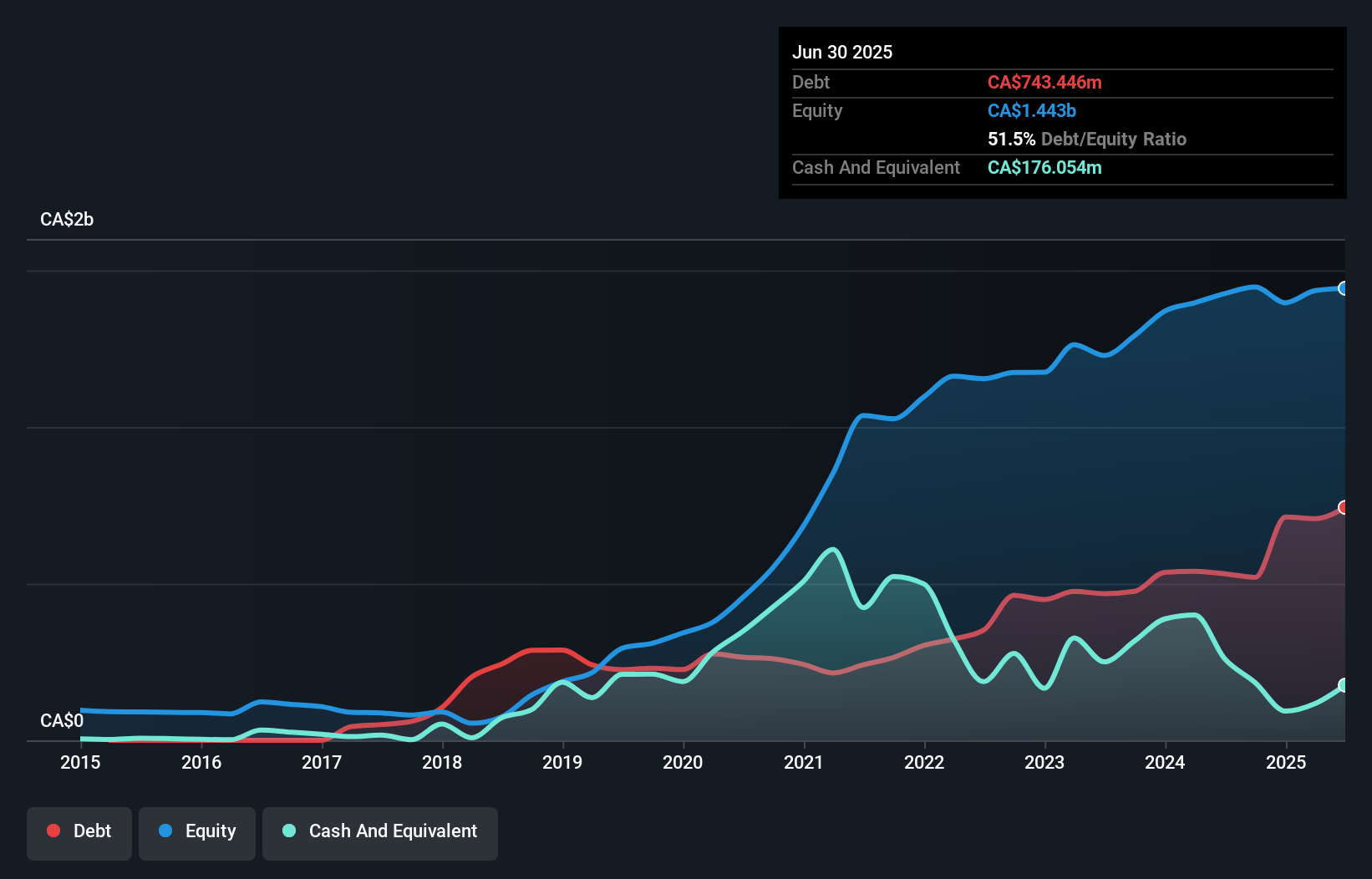Click the 2018 x-axis label
The width and height of the screenshot is (1372, 879).
442,762
